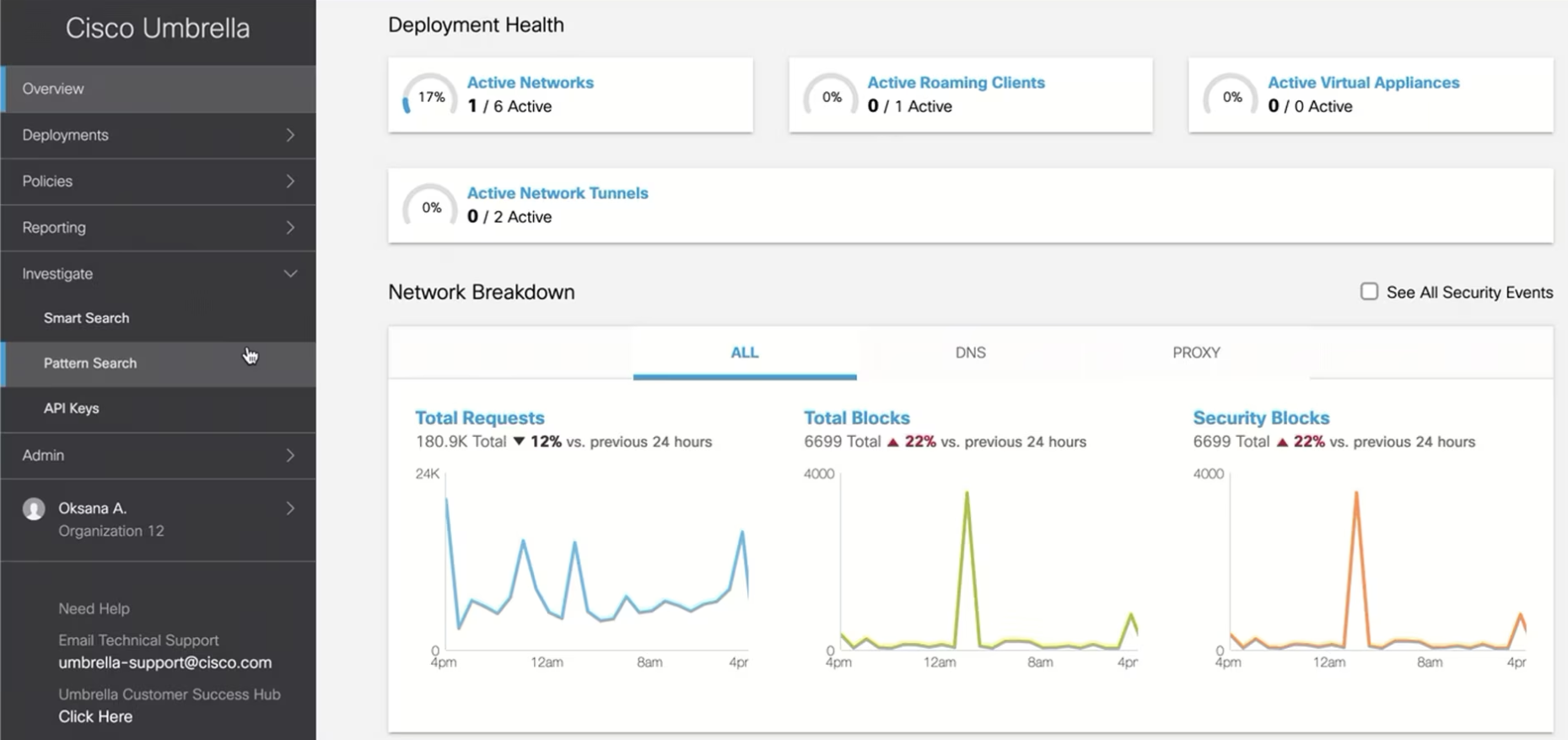This screenshot has height=740, width=1568.
Task: Select Deployments in the sidebar
Action: (158, 135)
